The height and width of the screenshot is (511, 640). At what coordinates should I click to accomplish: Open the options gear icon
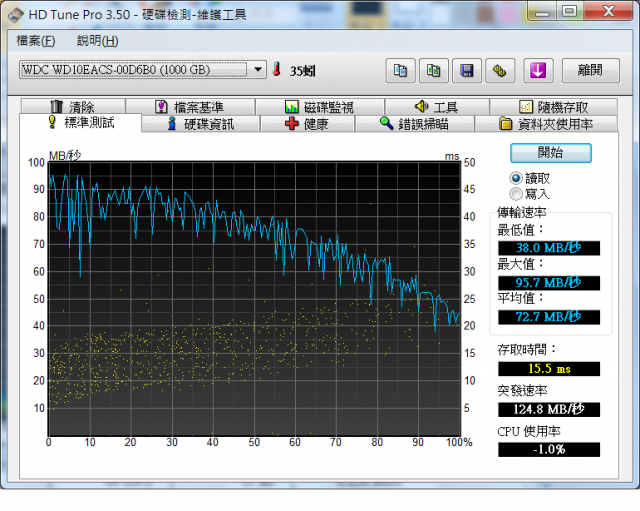point(500,71)
